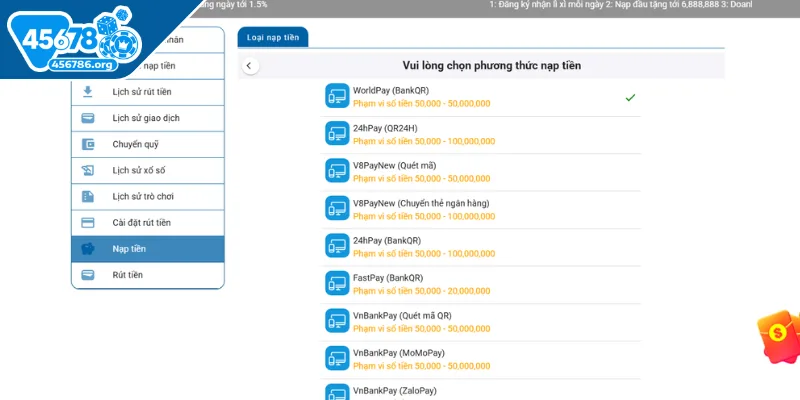Click the download icon beside Lịch sử rút tiền
This screenshot has height=400, width=800.
[x=88, y=92]
